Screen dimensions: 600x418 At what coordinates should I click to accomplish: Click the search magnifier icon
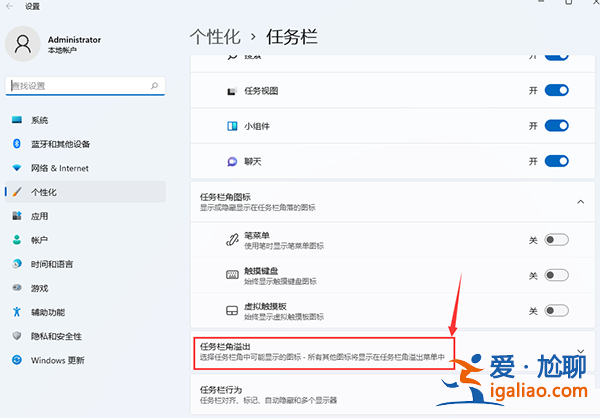coord(154,86)
